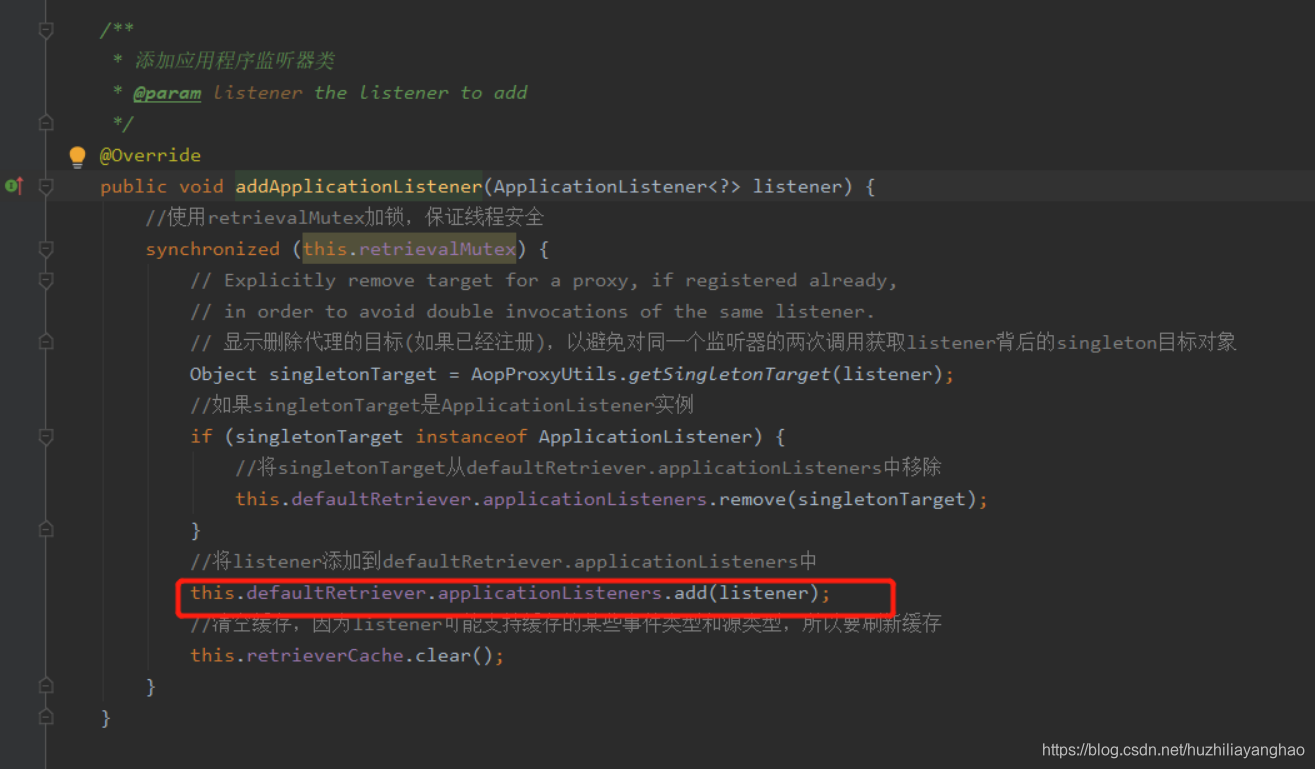Click the @param Javadoc tag
This screenshot has height=769, width=1315.
(167, 93)
